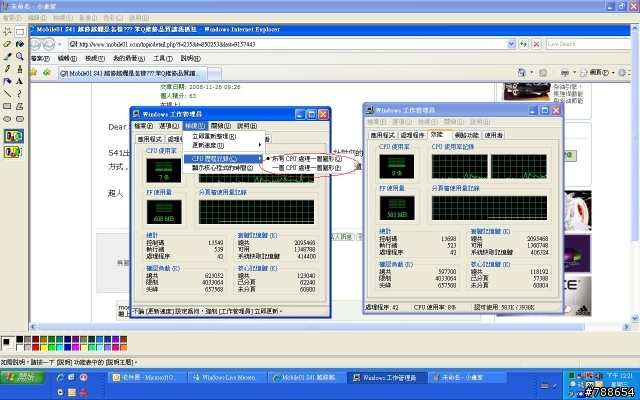
Task: Click the IE Forward arrow button
Action: tap(49, 44)
